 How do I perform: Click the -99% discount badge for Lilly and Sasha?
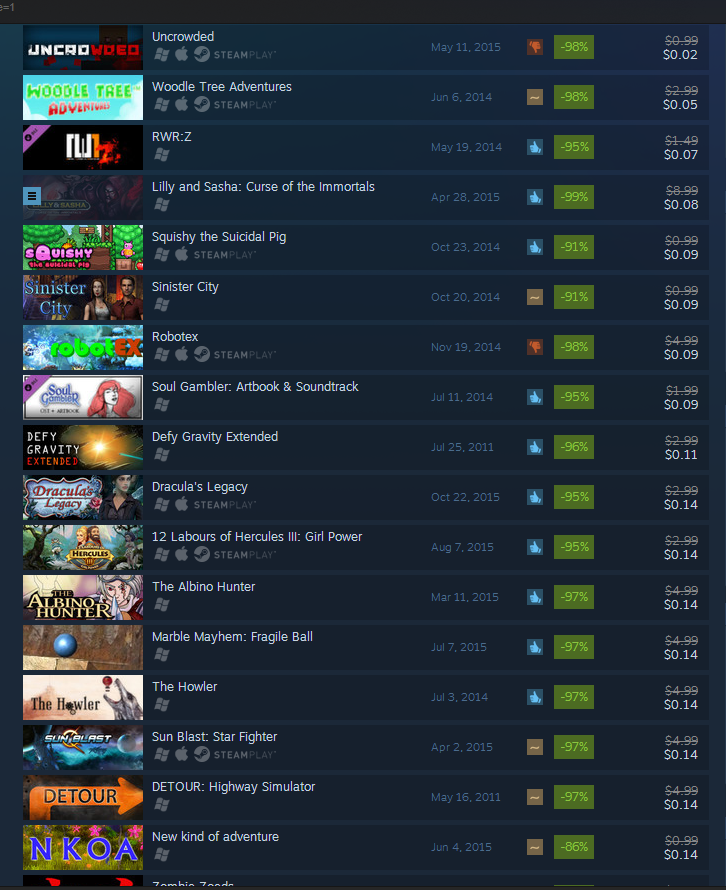(574, 197)
